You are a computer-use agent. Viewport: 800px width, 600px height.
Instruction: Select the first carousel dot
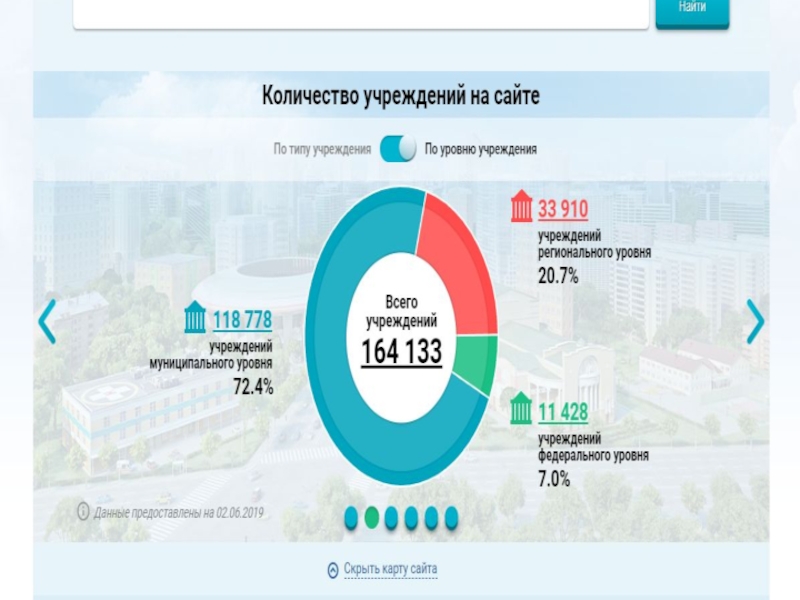click(352, 517)
